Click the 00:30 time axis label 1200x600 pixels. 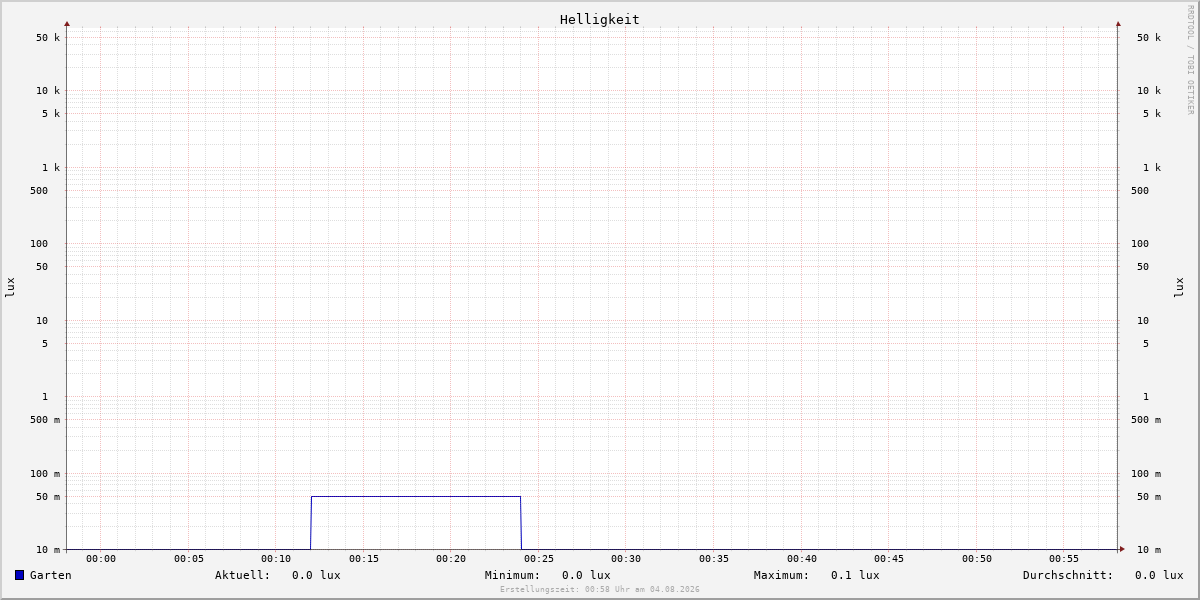626,559
